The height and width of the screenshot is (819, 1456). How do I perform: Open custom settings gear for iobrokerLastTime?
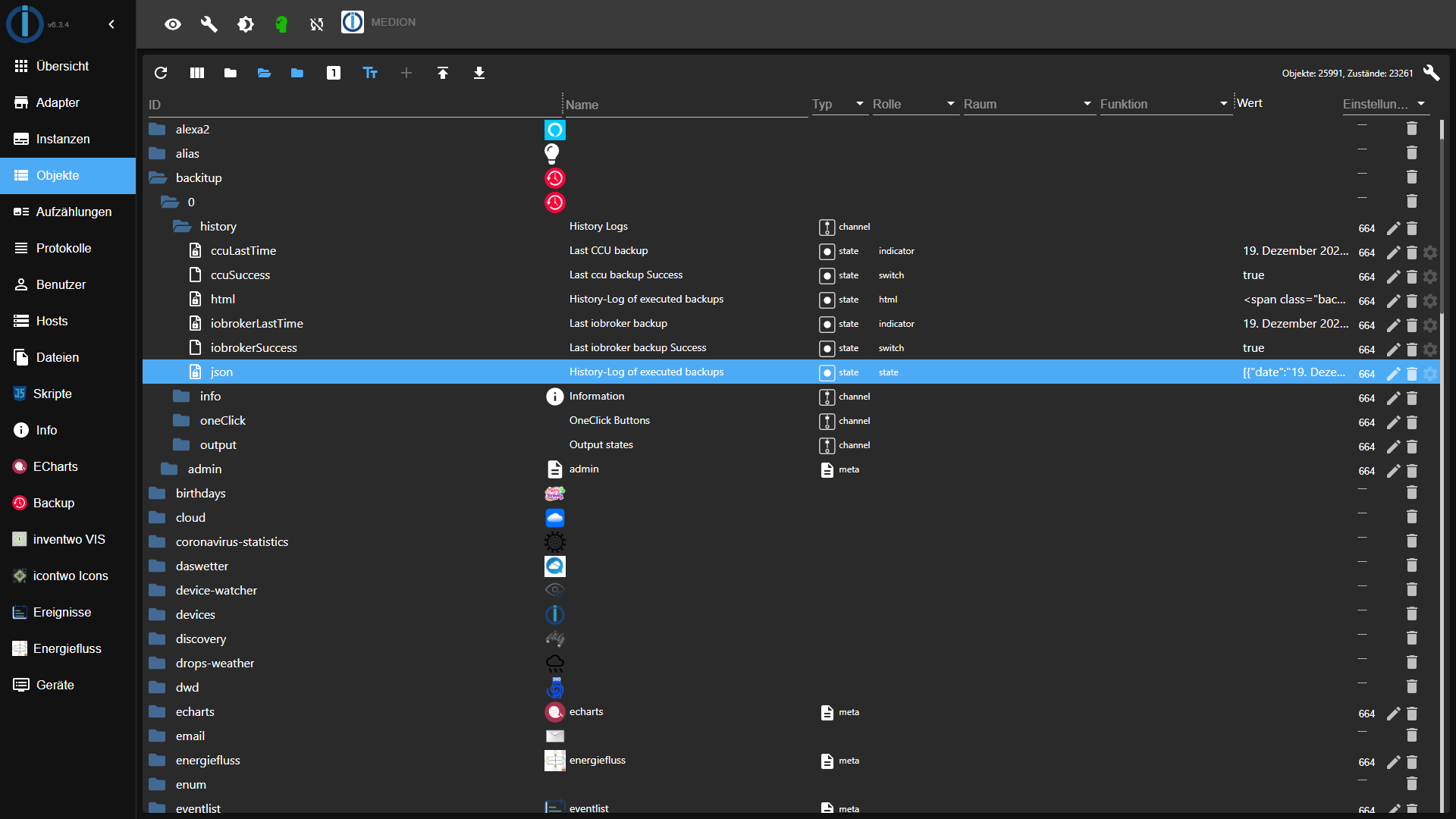coord(1430,325)
